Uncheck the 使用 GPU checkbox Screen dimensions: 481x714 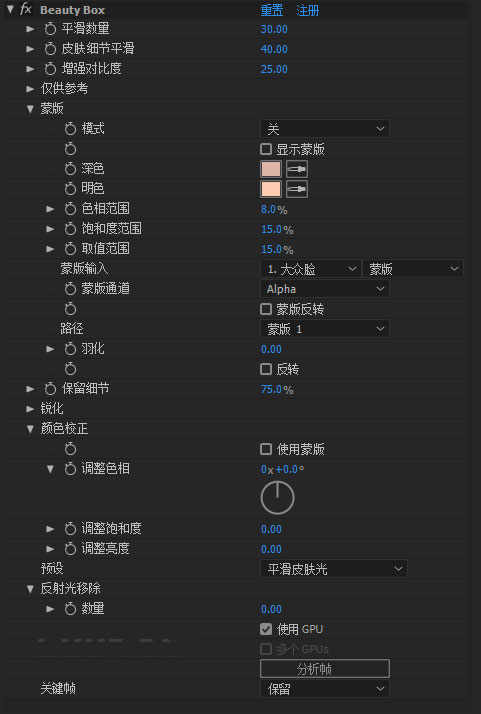(x=266, y=629)
